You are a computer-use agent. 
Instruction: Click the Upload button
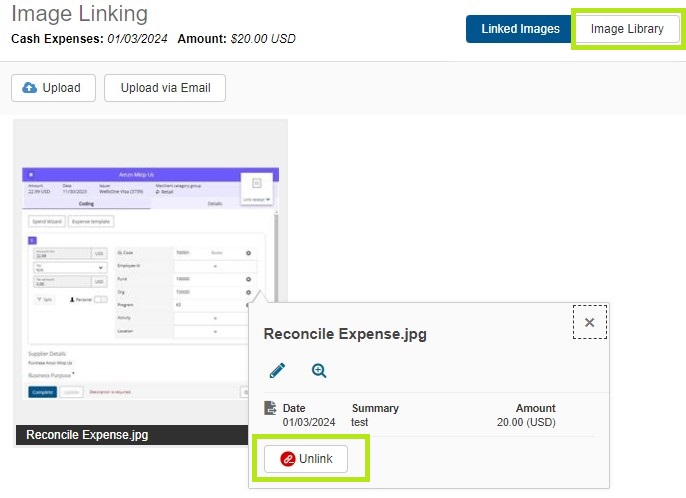(52, 88)
